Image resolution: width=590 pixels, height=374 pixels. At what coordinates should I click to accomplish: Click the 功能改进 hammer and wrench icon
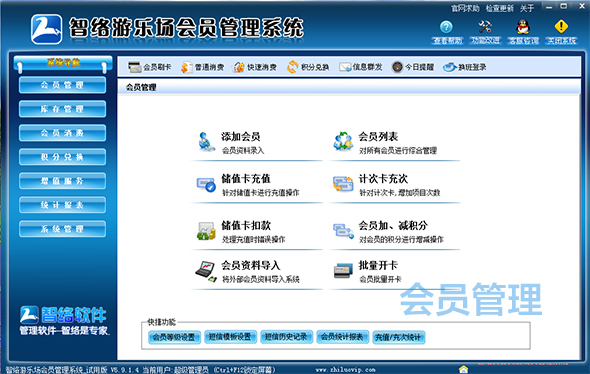pyautogui.click(x=485, y=27)
